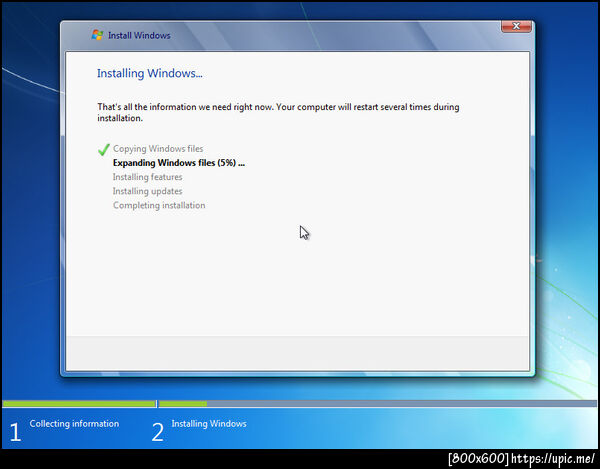
Task: Close the Install Windows dialog
Action: click(x=516, y=26)
